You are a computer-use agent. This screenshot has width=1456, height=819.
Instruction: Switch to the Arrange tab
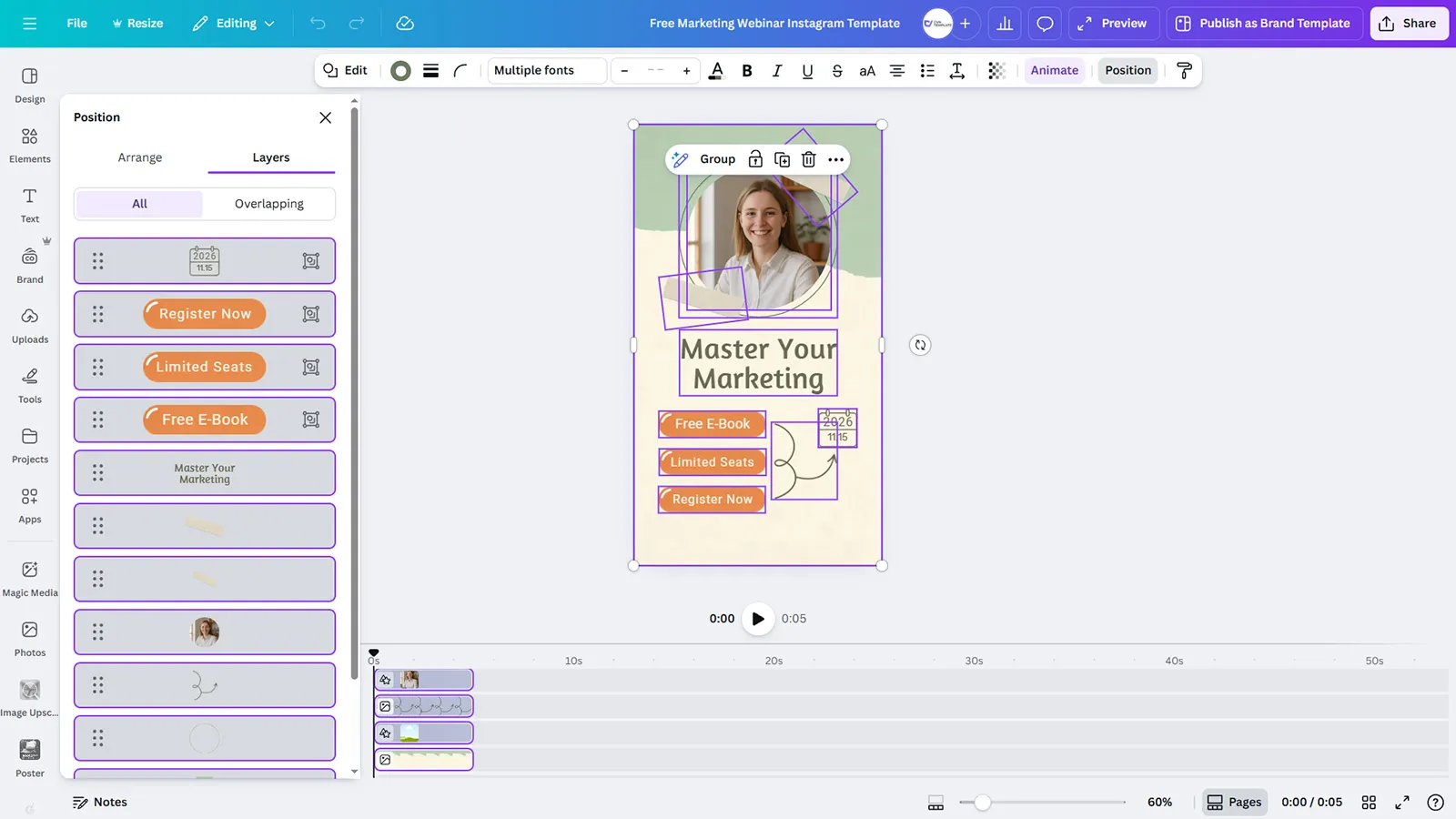point(140,157)
